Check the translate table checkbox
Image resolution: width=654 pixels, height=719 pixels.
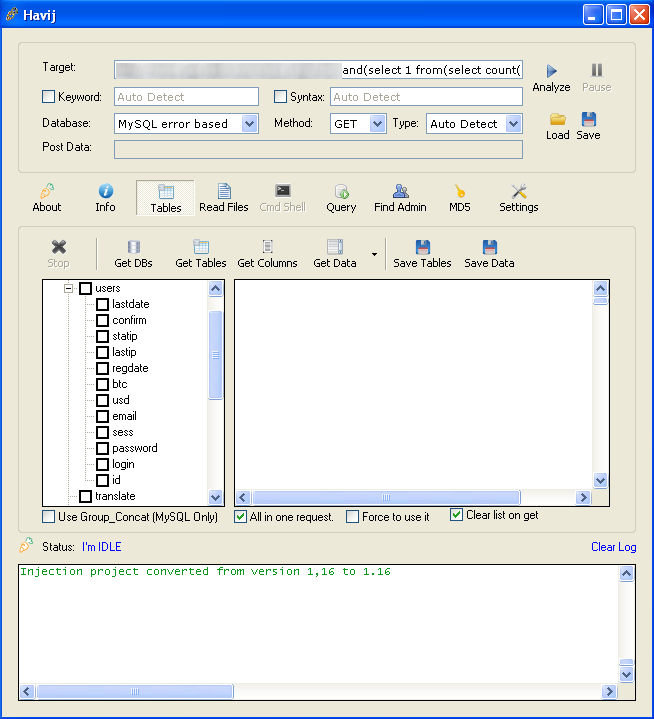[x=85, y=496]
